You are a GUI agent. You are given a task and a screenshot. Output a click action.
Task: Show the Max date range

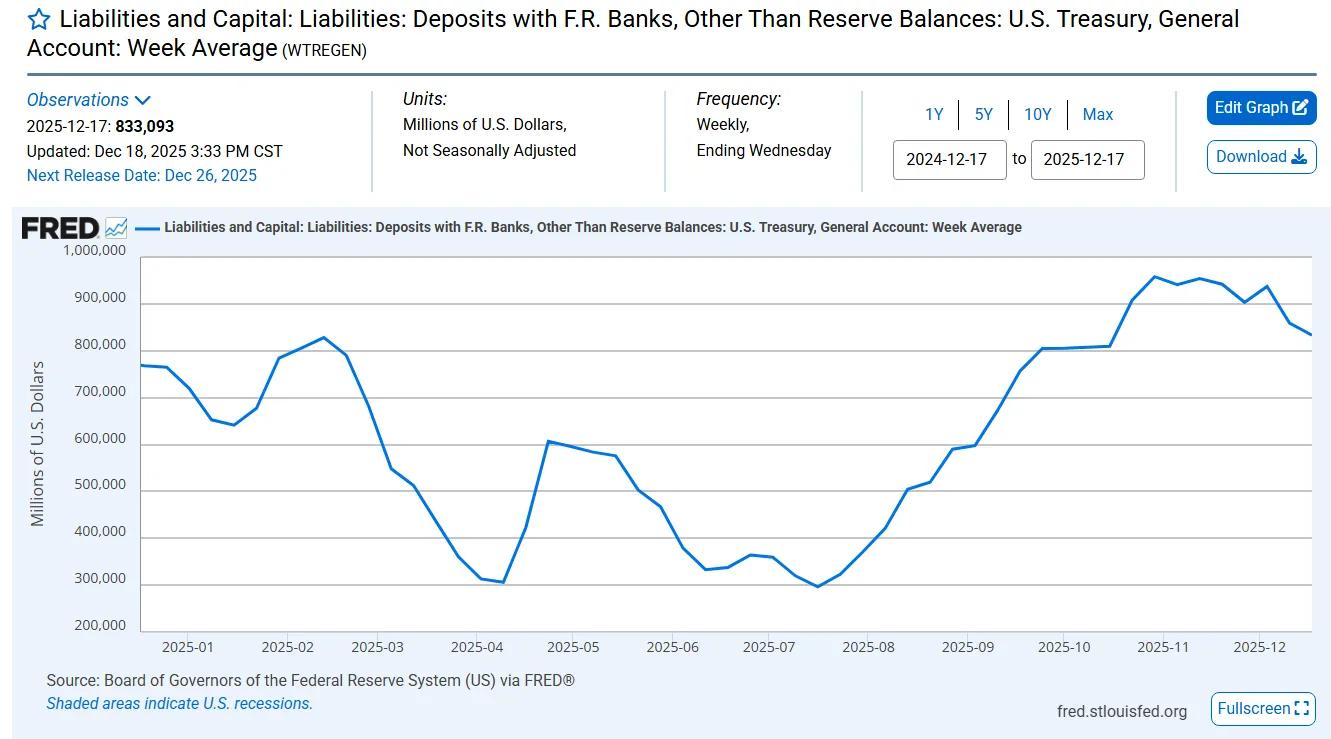tap(1097, 115)
